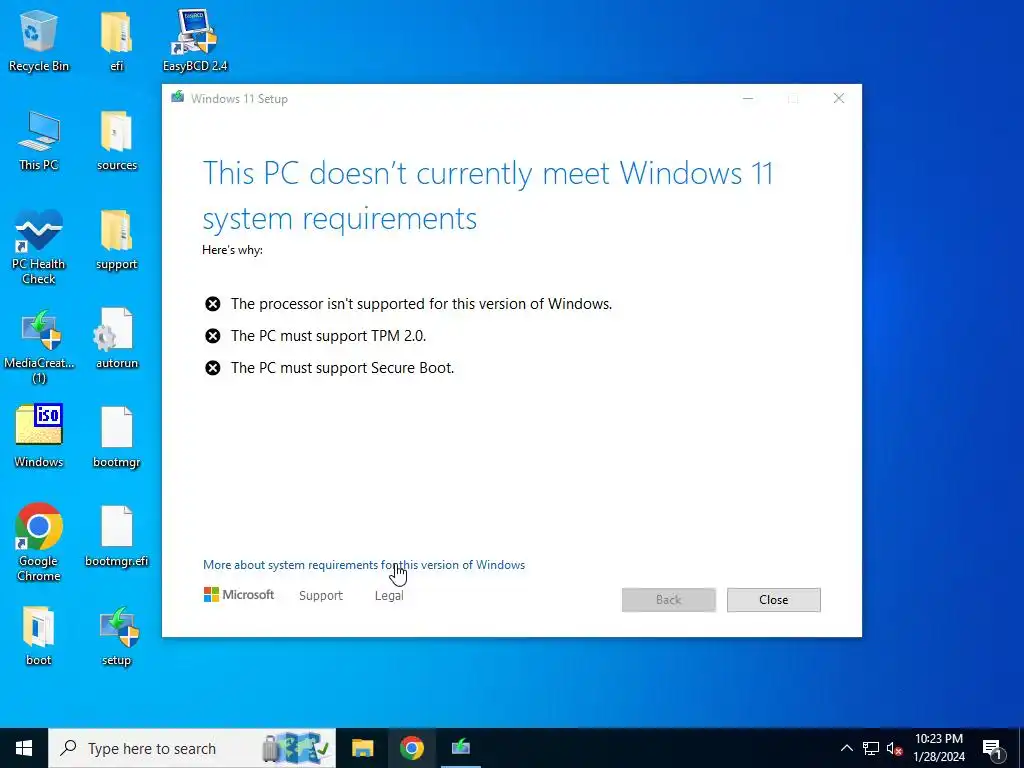Open the Windows Start menu
Screen dimensions: 1024x768
pyautogui.click(x=24, y=748)
